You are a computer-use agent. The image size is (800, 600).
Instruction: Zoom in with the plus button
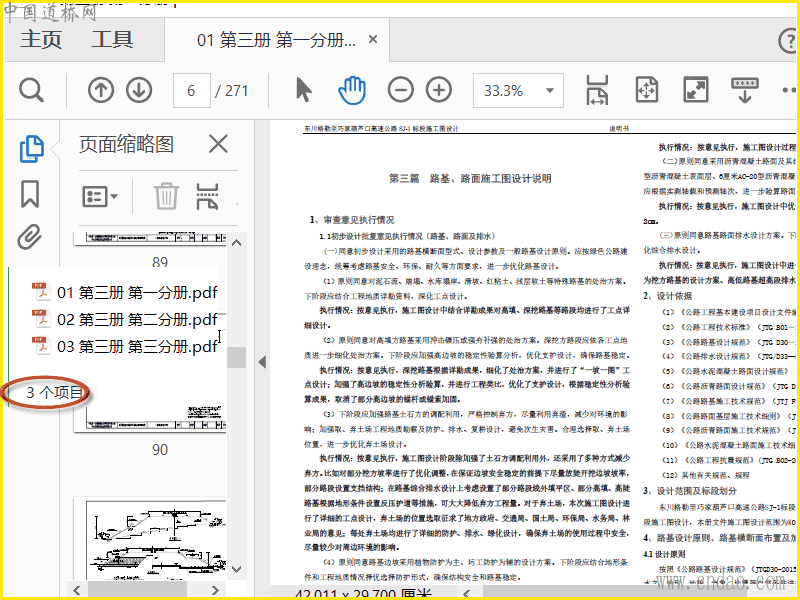[439, 90]
